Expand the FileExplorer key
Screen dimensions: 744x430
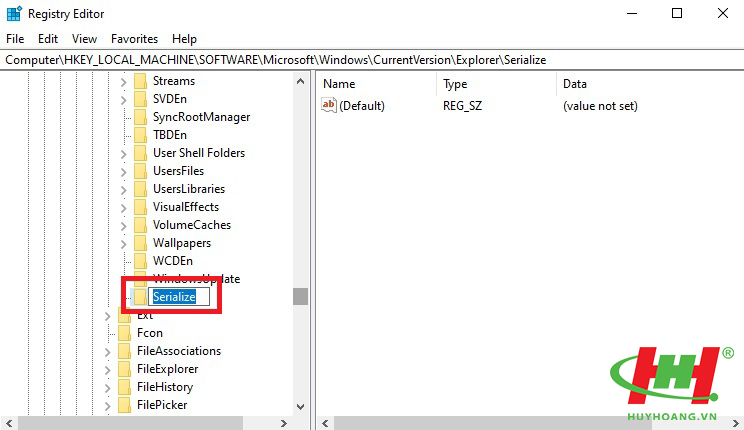108,370
